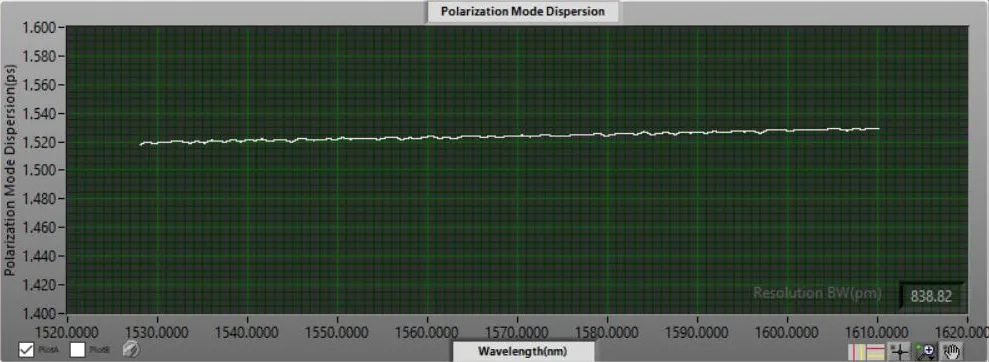Click the Wavelength(nm) axis label
Viewport: 989px width, 362px height.
[524, 351]
